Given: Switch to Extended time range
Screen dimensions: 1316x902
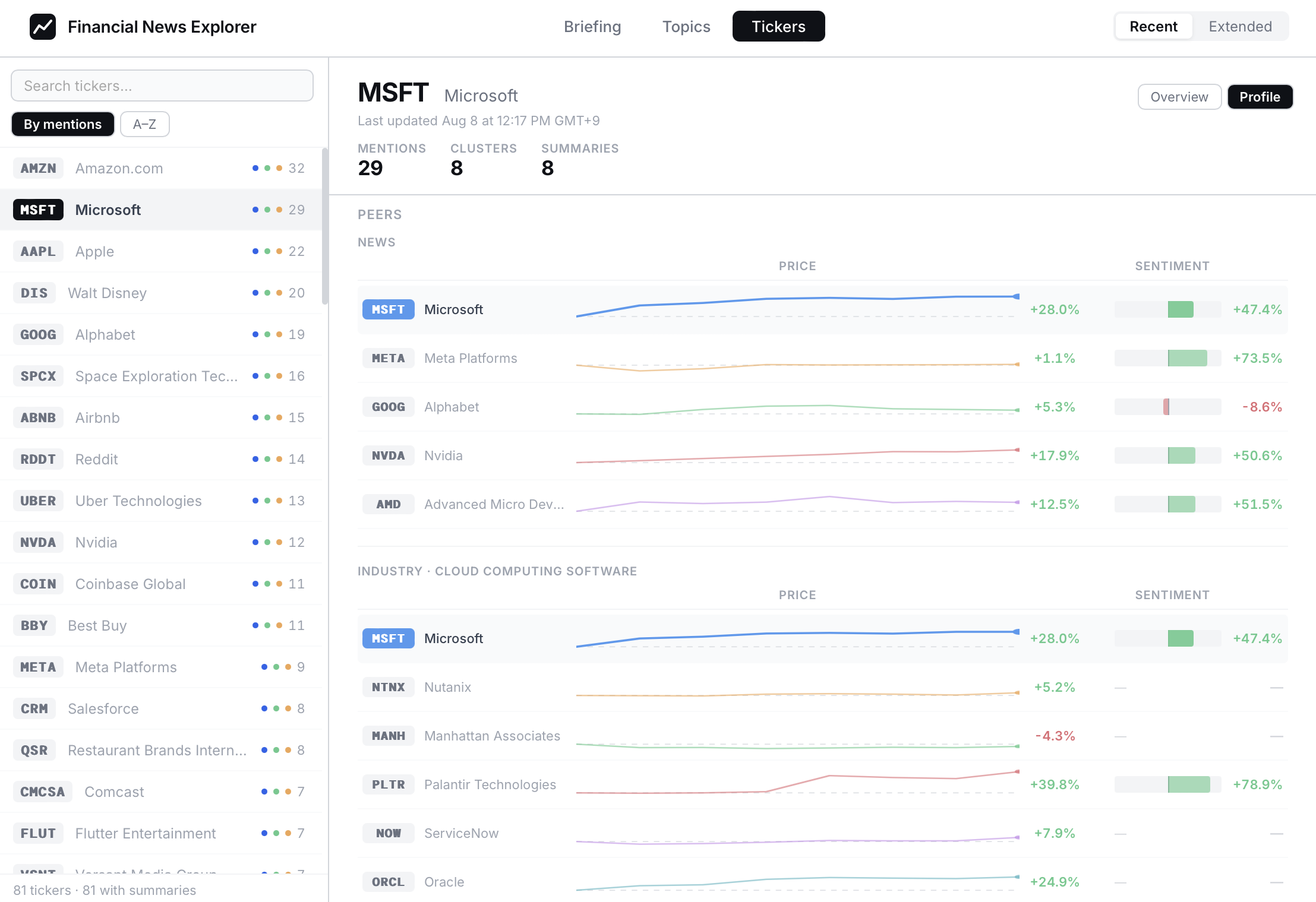Looking at the screenshot, I should point(1240,27).
